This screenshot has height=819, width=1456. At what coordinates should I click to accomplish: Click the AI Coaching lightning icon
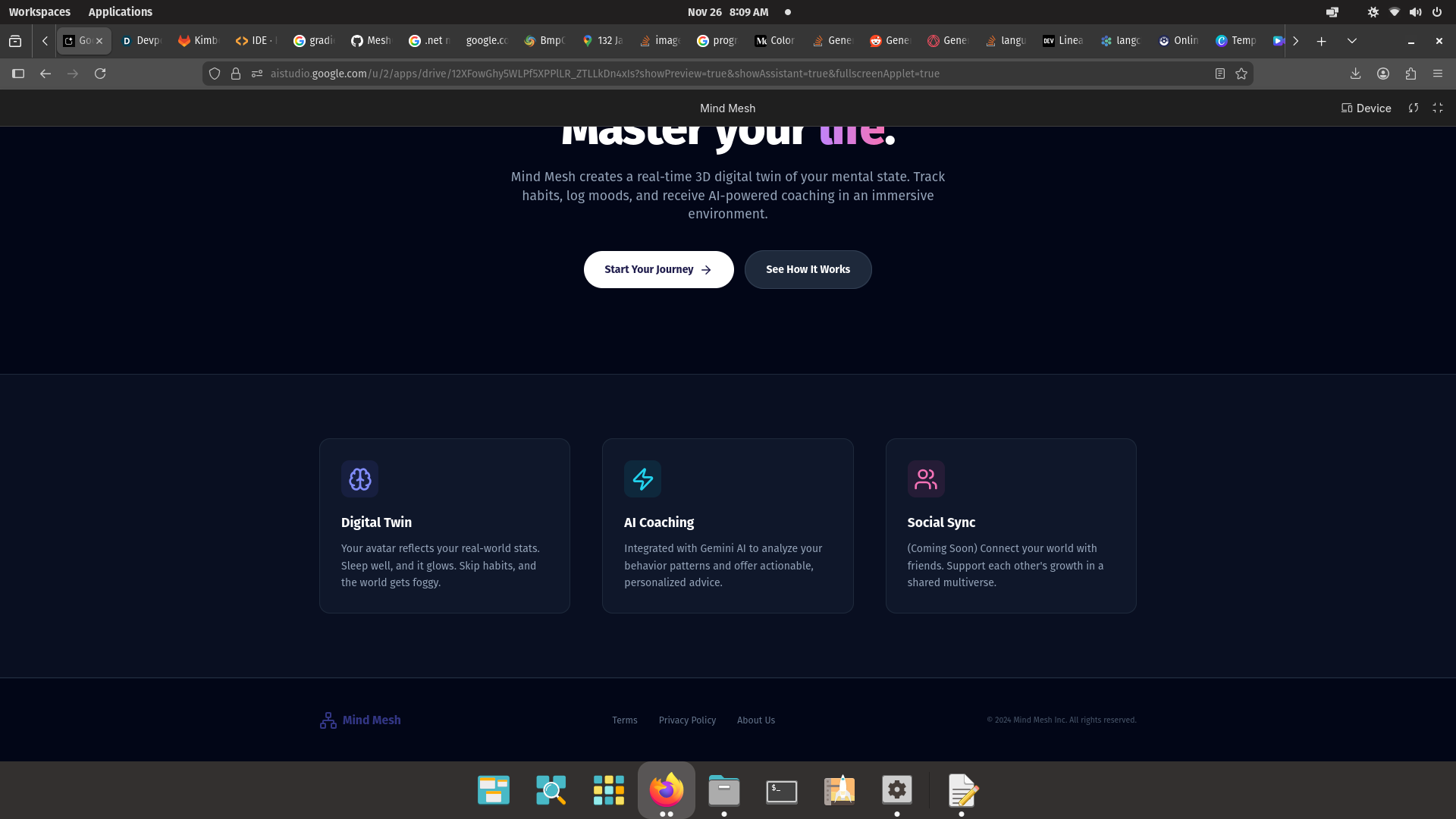[x=642, y=479]
